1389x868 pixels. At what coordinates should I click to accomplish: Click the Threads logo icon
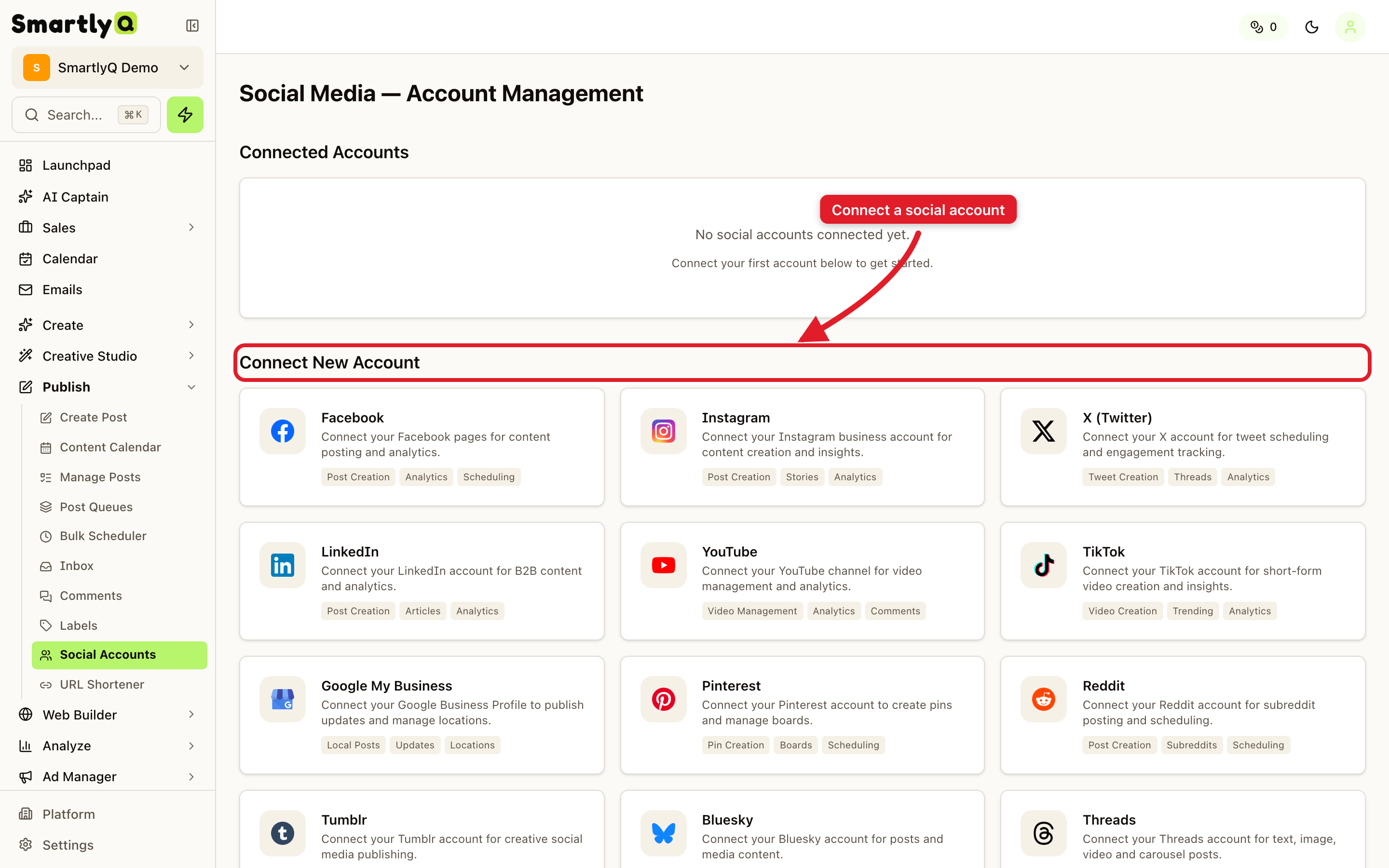tap(1044, 834)
